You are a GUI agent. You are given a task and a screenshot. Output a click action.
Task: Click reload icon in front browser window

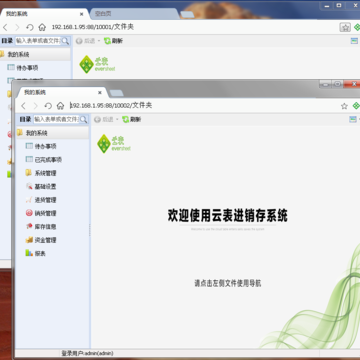[48, 106]
